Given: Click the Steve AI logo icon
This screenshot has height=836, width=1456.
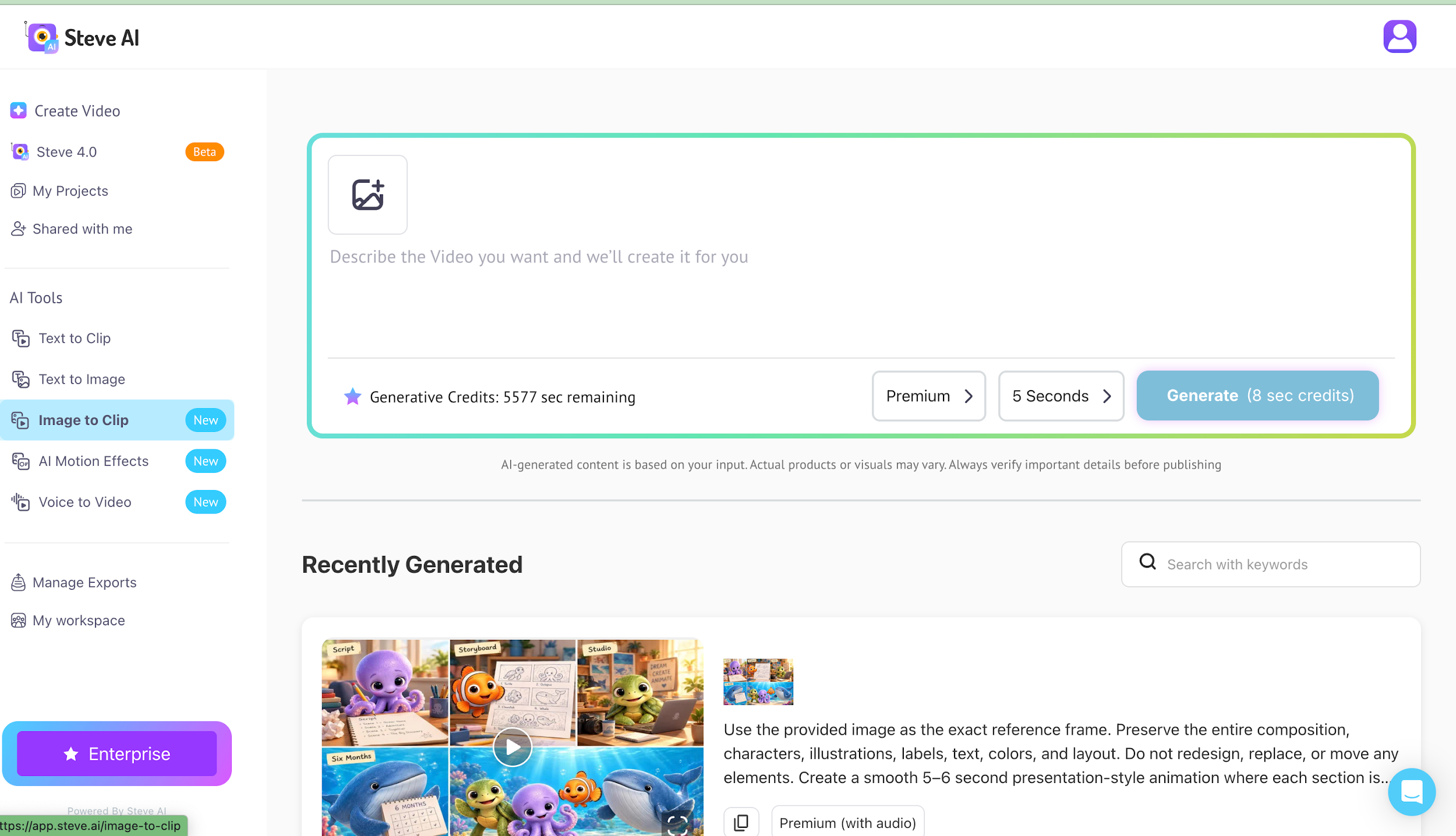Looking at the screenshot, I should pos(42,38).
